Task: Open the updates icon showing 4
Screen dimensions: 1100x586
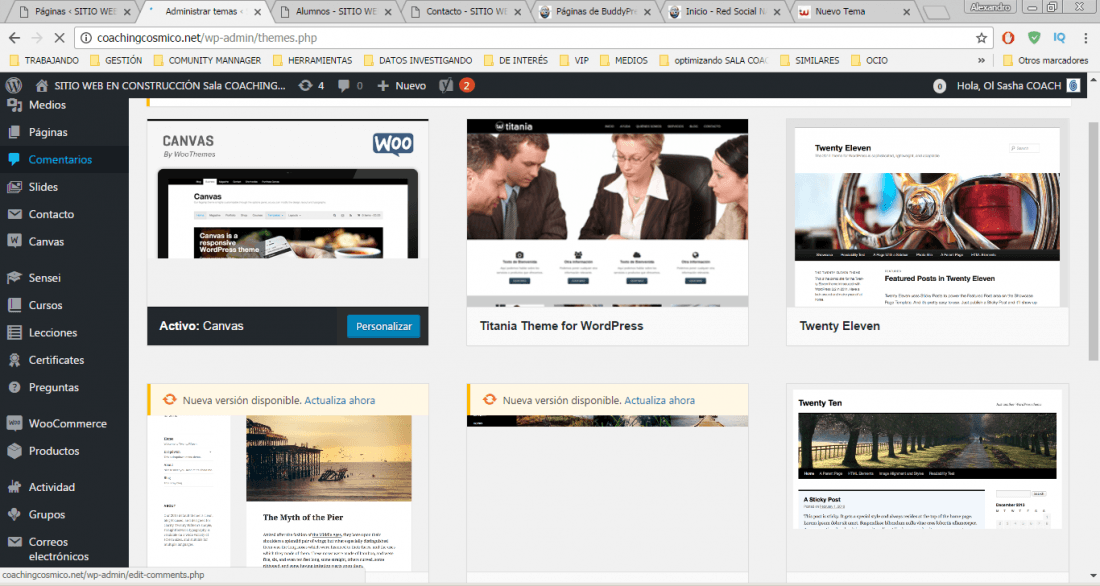Action: pos(311,86)
